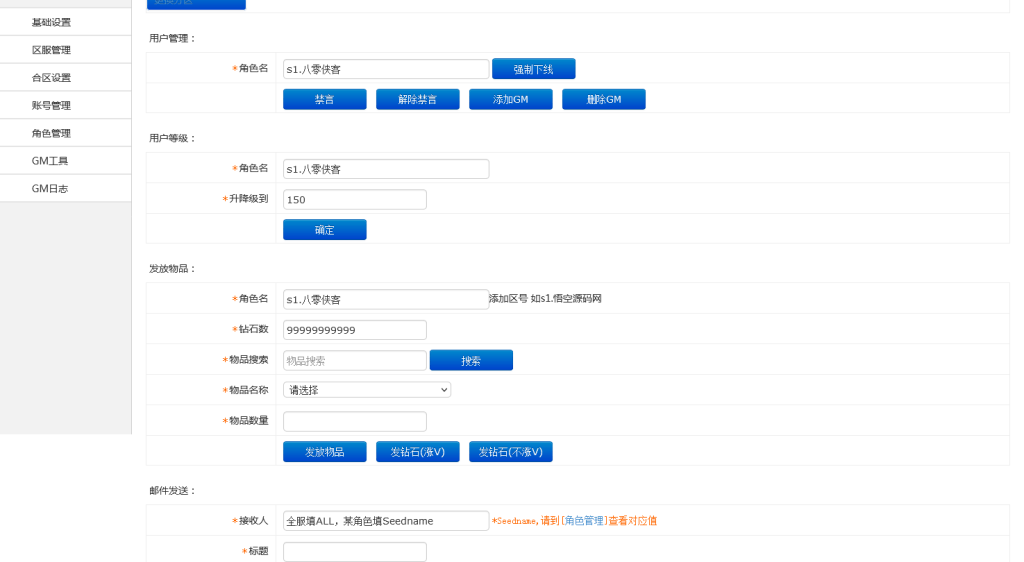Click the 邮件发送： section heading
This screenshot has width=1024, height=562.
coord(172,491)
